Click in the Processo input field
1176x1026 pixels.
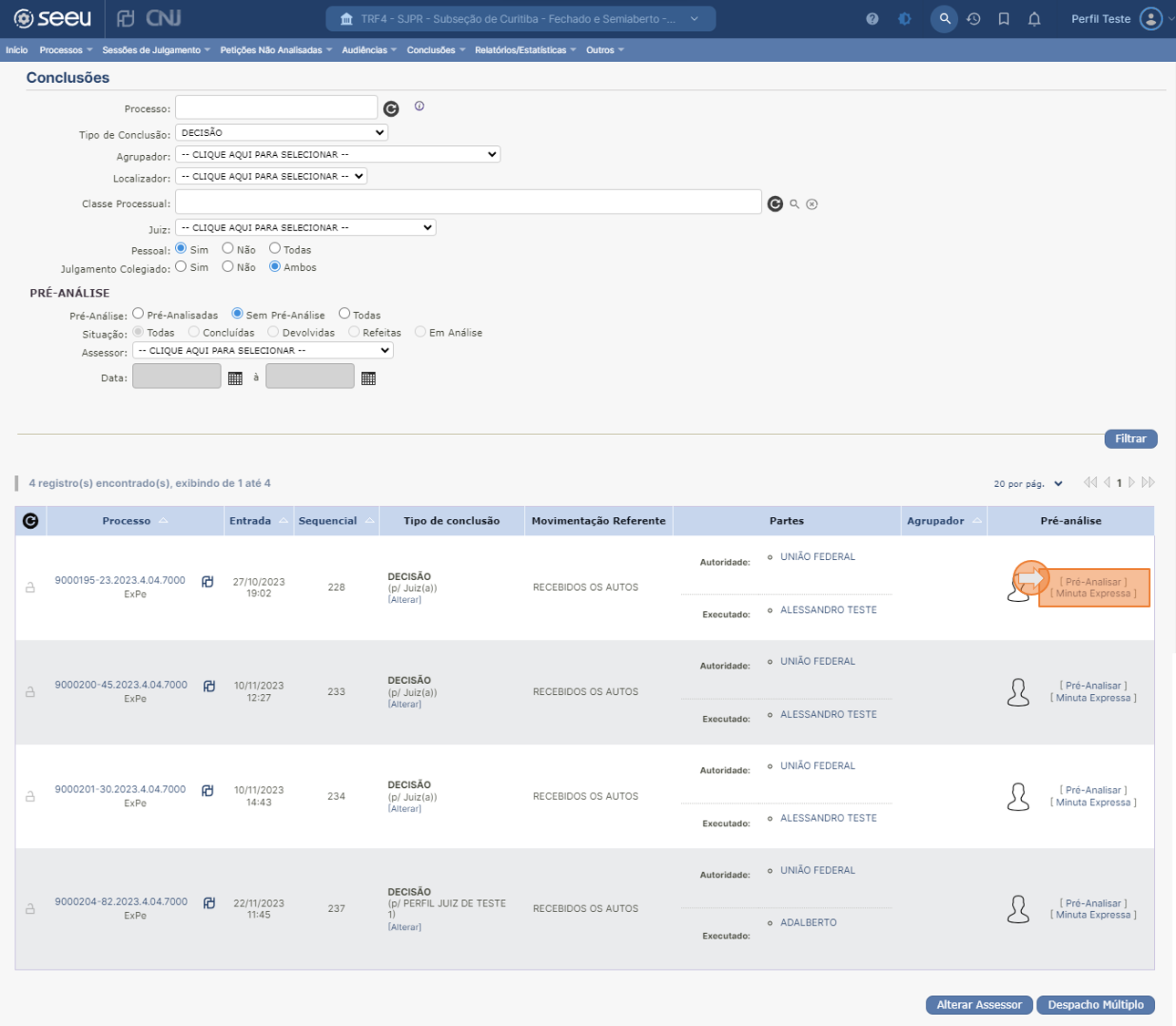pyautogui.click(x=276, y=108)
